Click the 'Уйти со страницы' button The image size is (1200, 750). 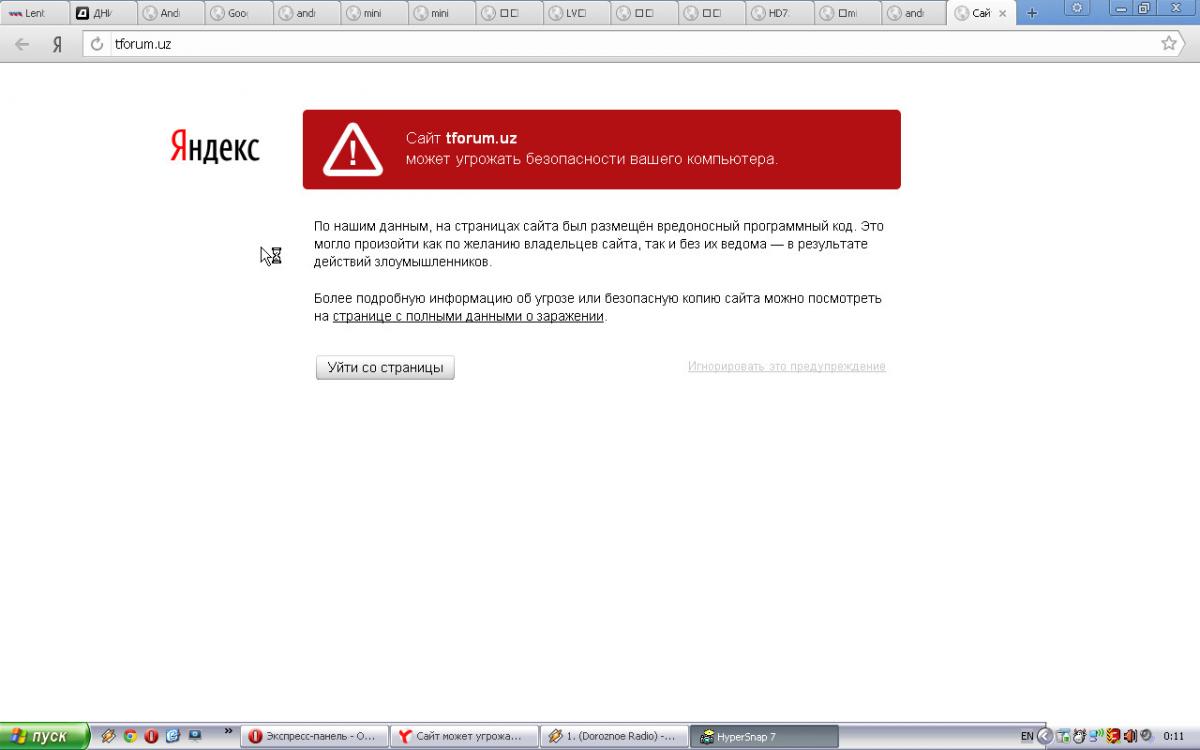tap(385, 367)
